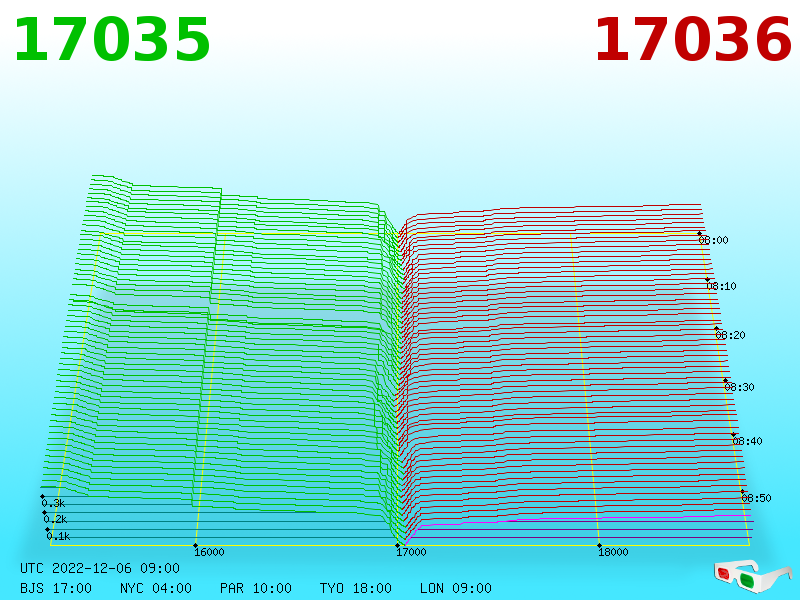
Task: Click the PAR 10:00 time
Action: (x=256, y=588)
